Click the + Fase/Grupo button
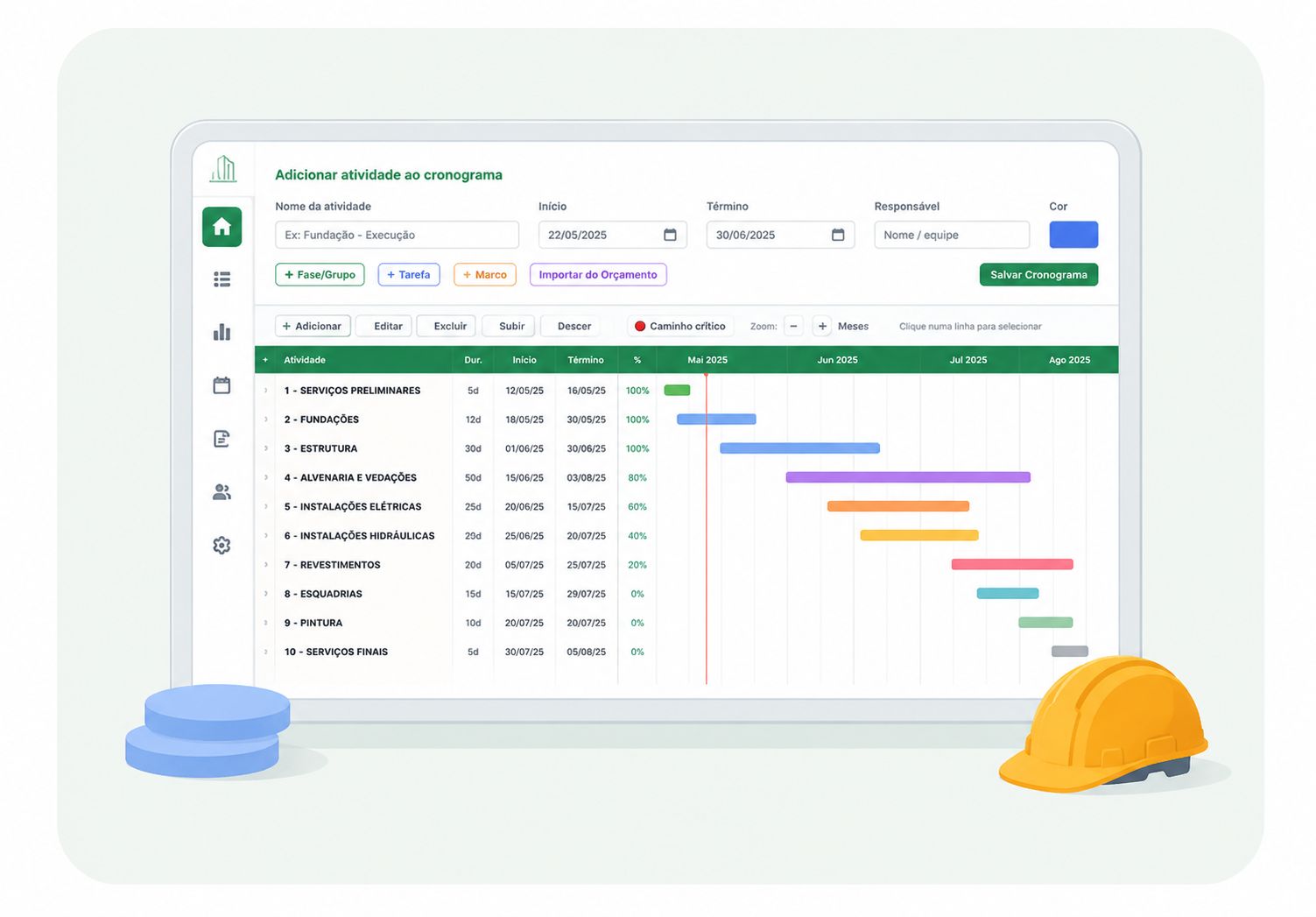Viewport: 1316px width, 917px height. tap(320, 274)
